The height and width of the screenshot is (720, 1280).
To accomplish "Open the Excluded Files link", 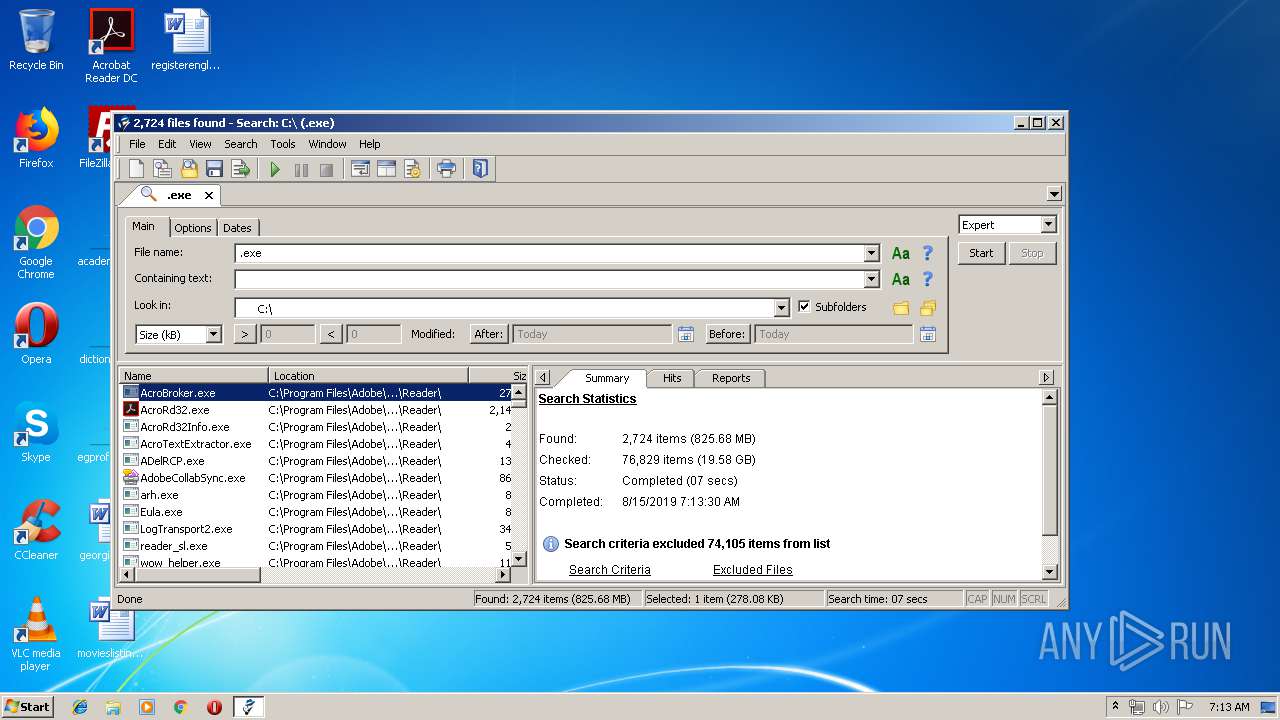I will click(753, 570).
